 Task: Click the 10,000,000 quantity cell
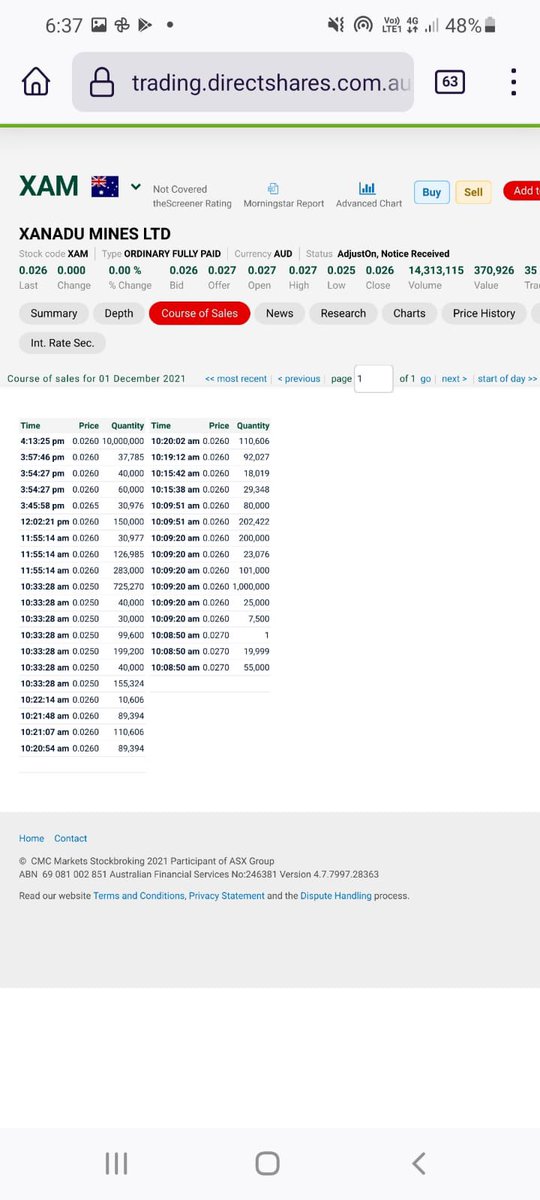pos(123,441)
